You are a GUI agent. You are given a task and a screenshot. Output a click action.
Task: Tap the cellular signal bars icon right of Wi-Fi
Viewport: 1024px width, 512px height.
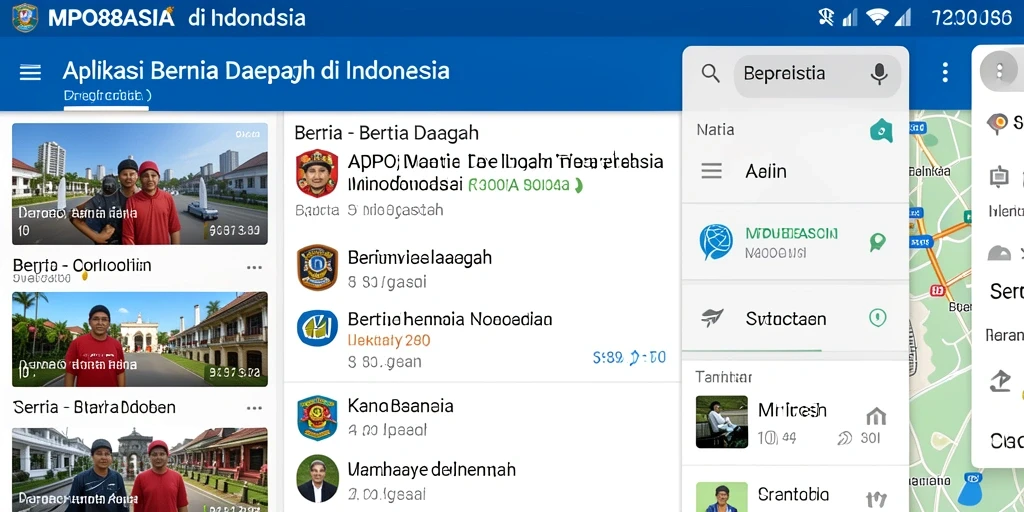tap(903, 18)
